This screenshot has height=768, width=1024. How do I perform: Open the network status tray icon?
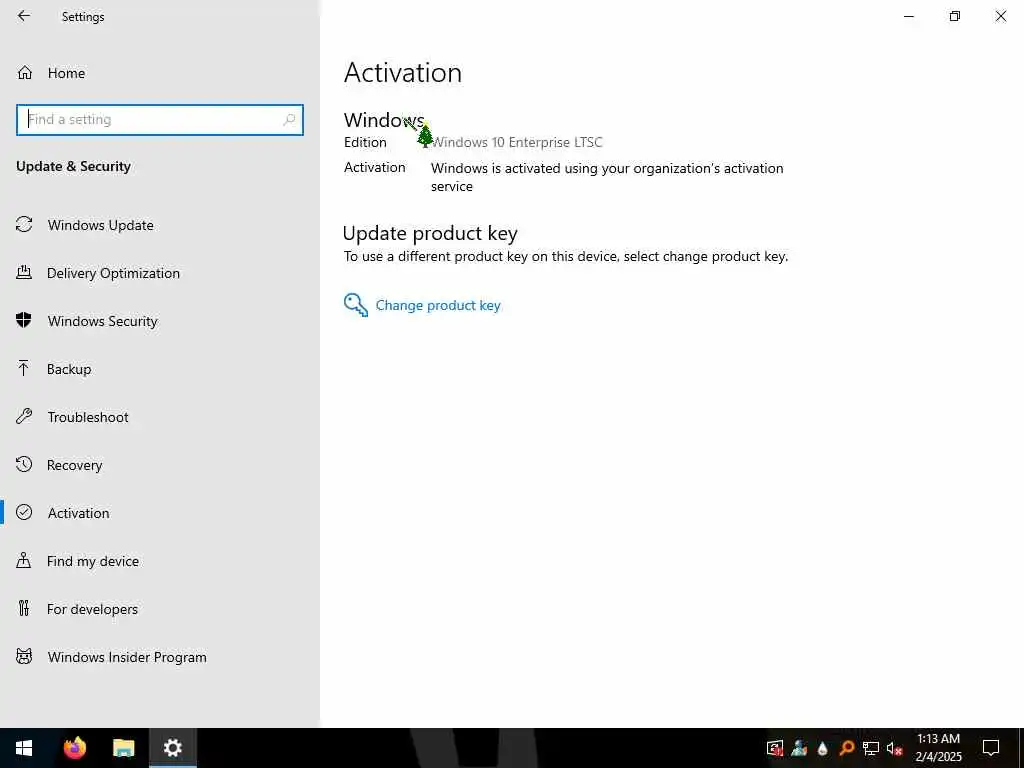[x=871, y=748]
